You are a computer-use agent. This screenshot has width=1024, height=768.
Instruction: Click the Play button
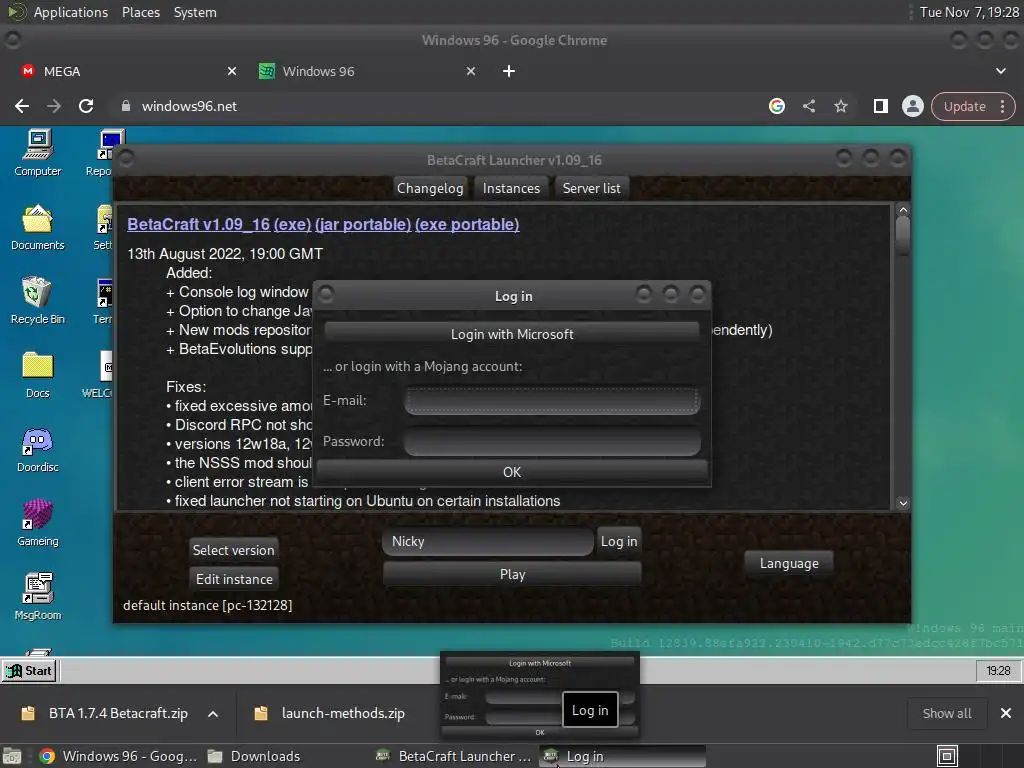(512, 574)
